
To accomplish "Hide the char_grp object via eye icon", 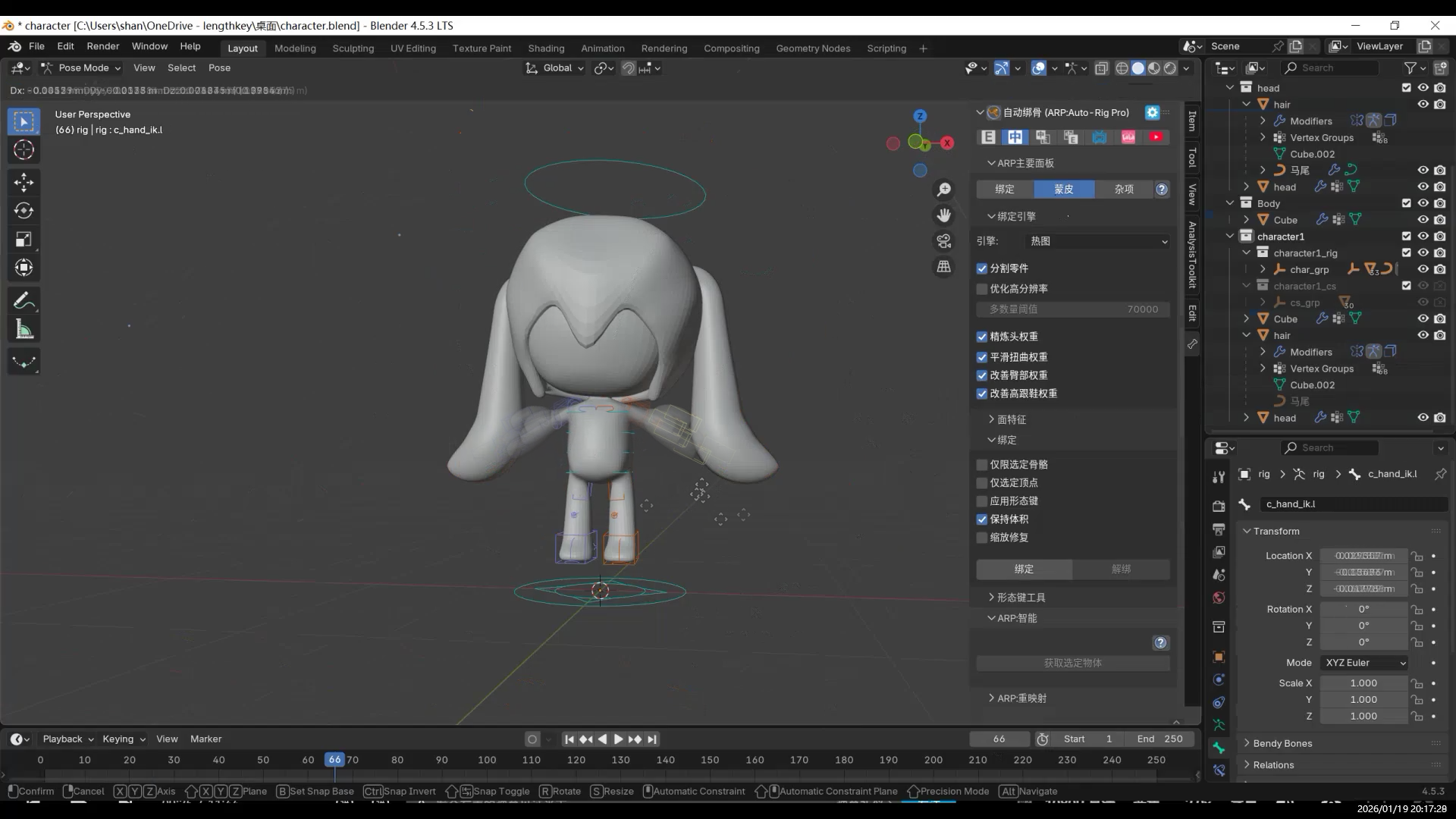I will 1423,269.
